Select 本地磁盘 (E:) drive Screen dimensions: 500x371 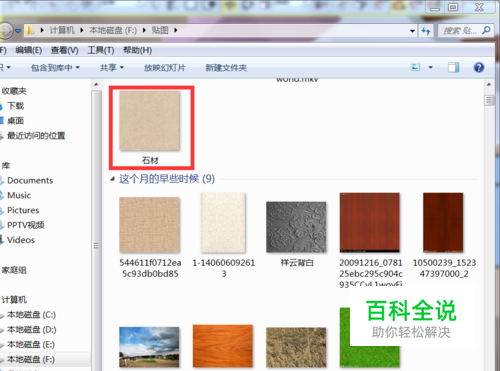tap(31, 344)
